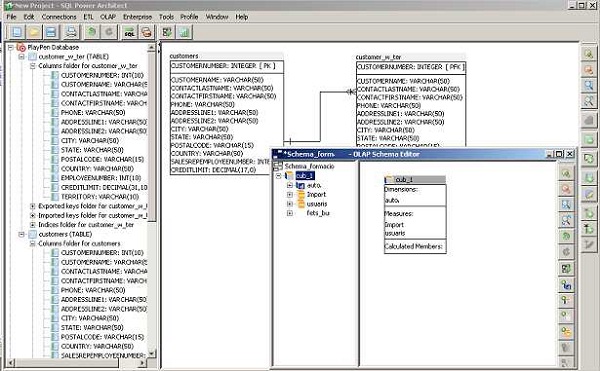Image resolution: width=600 pixels, height=371 pixels.
Task: Collapse the customer_w_ter (TABLE) node
Action: [x=22, y=57]
